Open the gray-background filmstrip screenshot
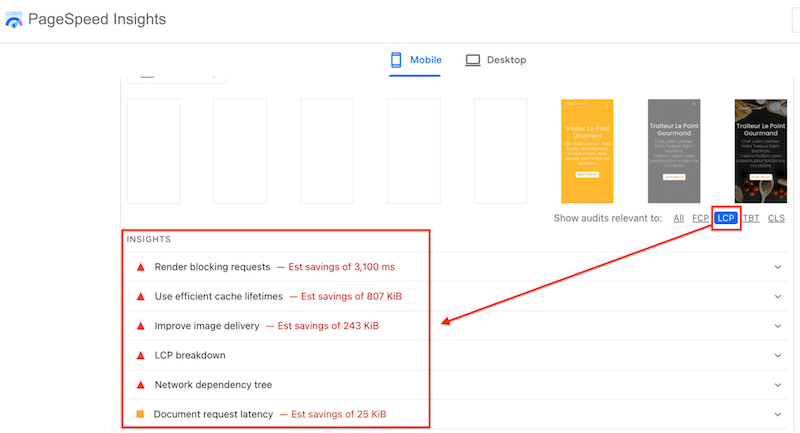This screenshot has height=433, width=800. click(x=674, y=151)
